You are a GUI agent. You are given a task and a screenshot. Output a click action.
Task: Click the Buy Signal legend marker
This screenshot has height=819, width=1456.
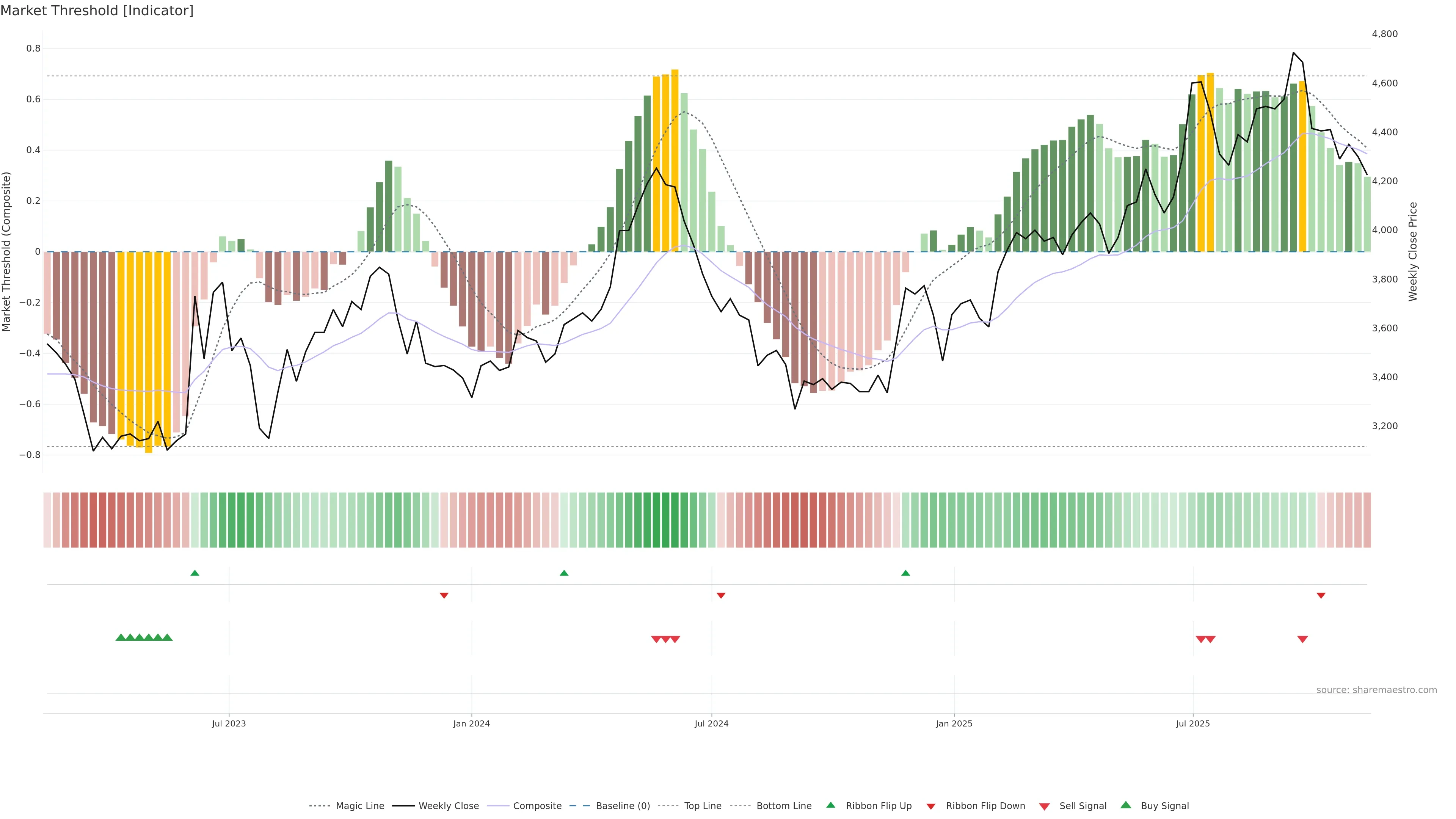(1126, 805)
